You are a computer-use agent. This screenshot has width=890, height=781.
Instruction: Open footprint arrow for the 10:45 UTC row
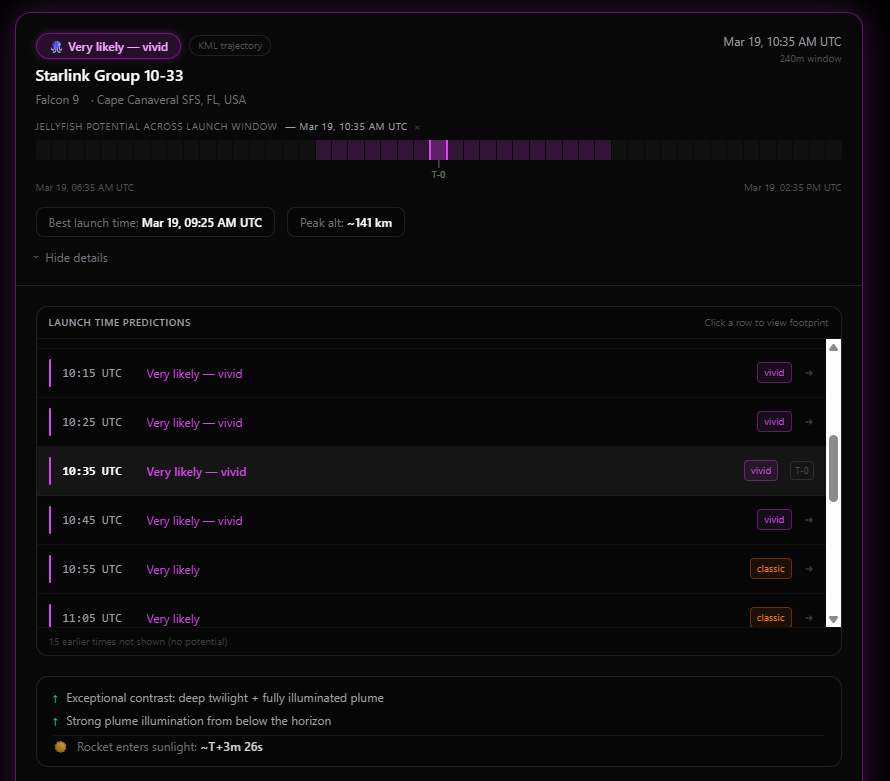[x=809, y=520]
